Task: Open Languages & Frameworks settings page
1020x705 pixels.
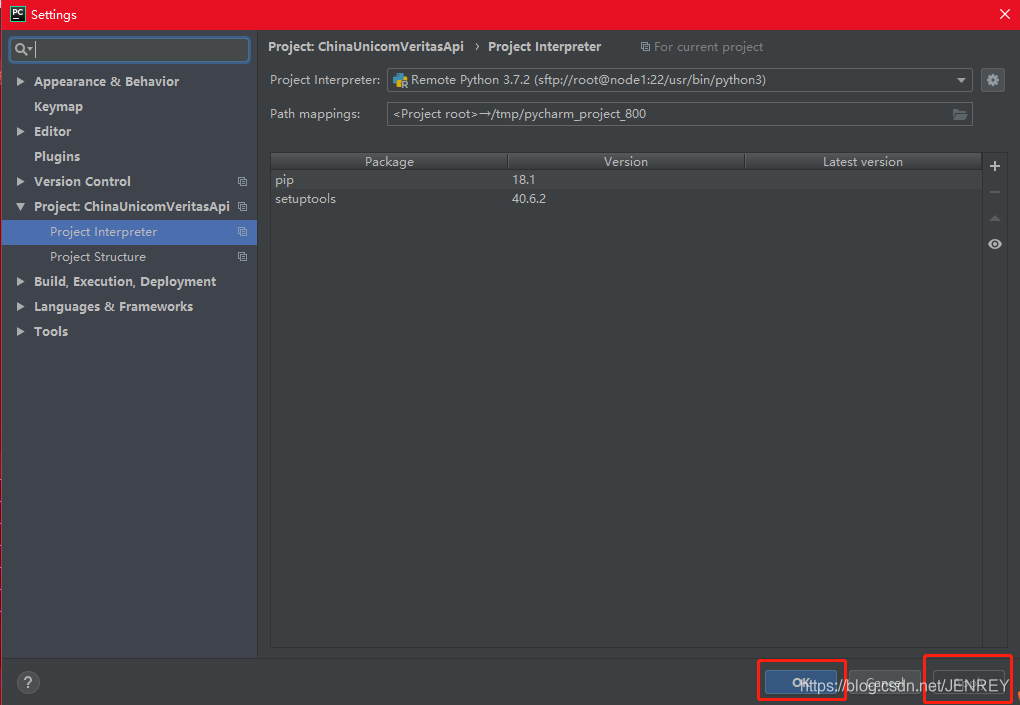Action: [x=113, y=306]
